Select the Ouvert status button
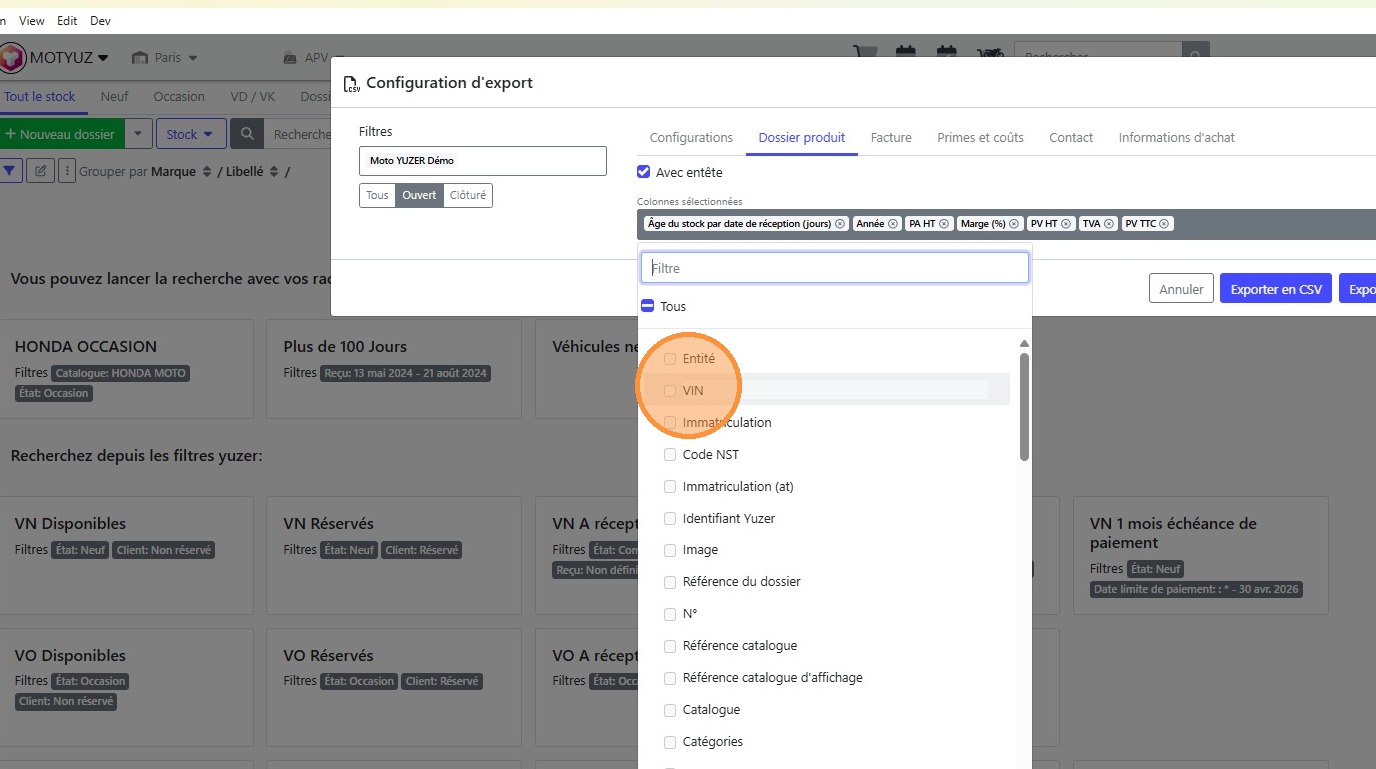 [419, 195]
